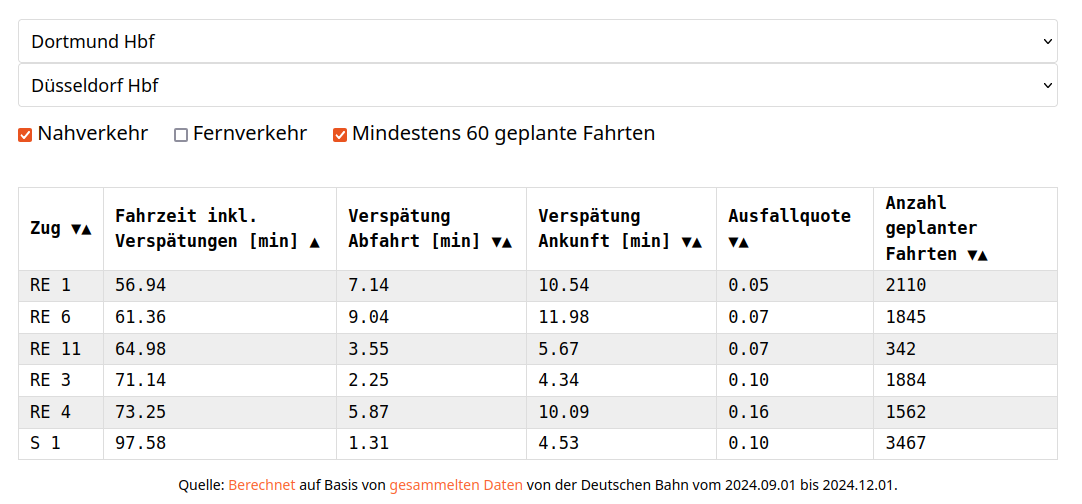Click the Fernverkehr label text
Viewport: 1082px width, 504px height.
250,133
